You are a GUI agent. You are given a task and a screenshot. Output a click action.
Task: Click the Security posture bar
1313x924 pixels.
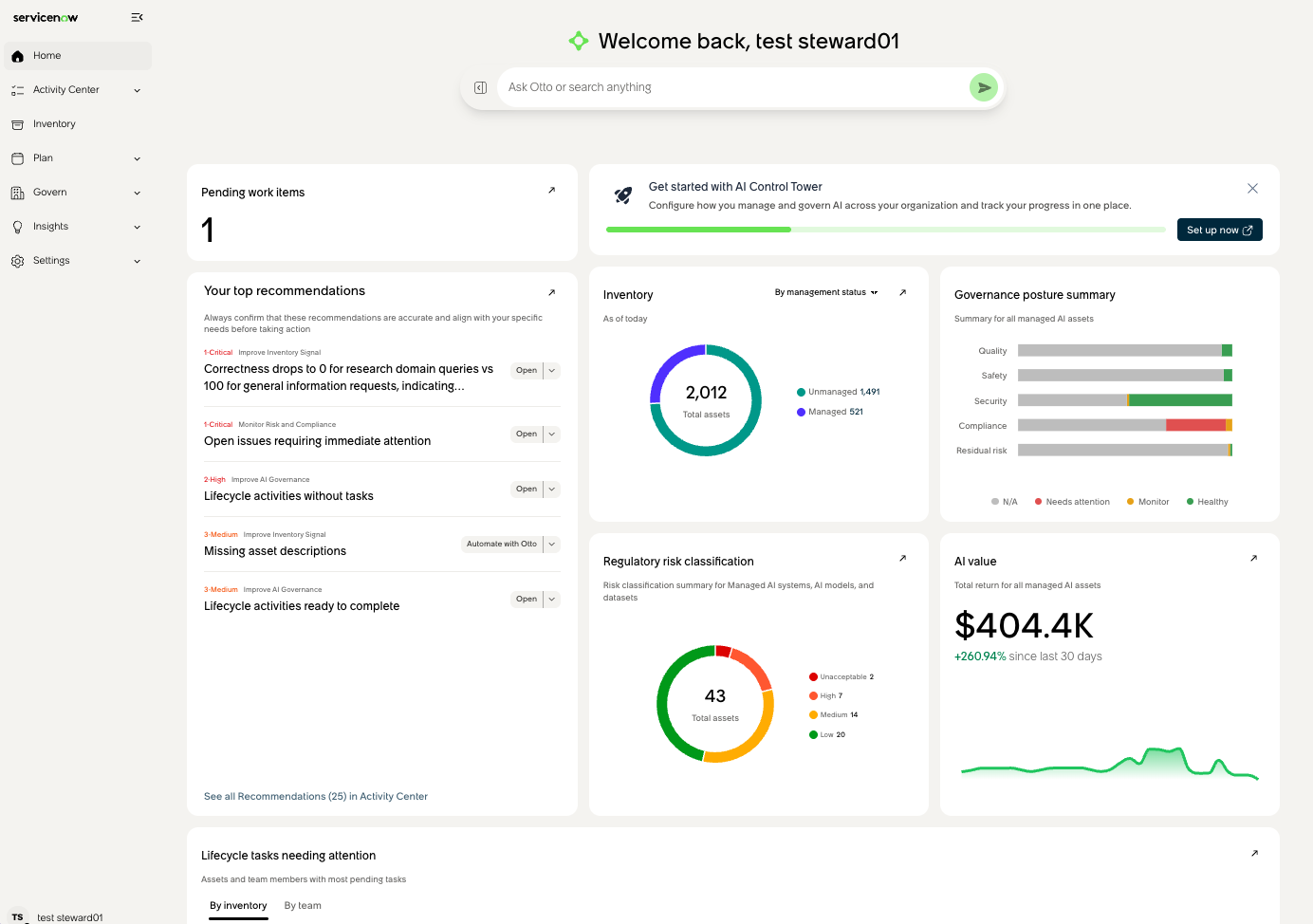tap(1125, 401)
